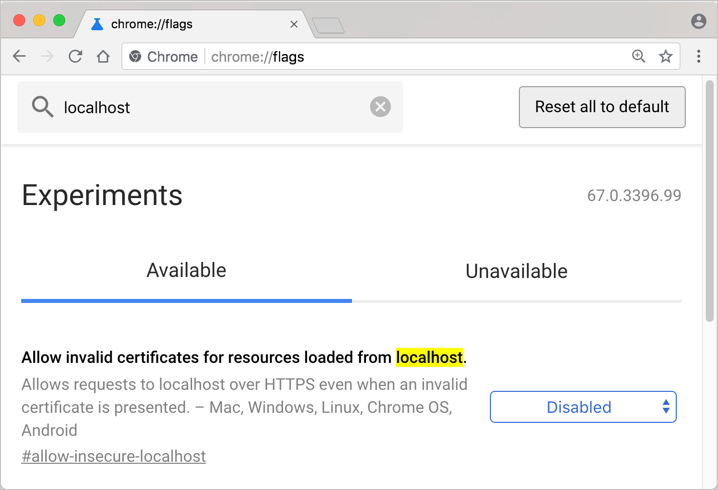Click the flags search input field
Image resolution: width=718 pixels, height=490 pixels.
pos(210,107)
